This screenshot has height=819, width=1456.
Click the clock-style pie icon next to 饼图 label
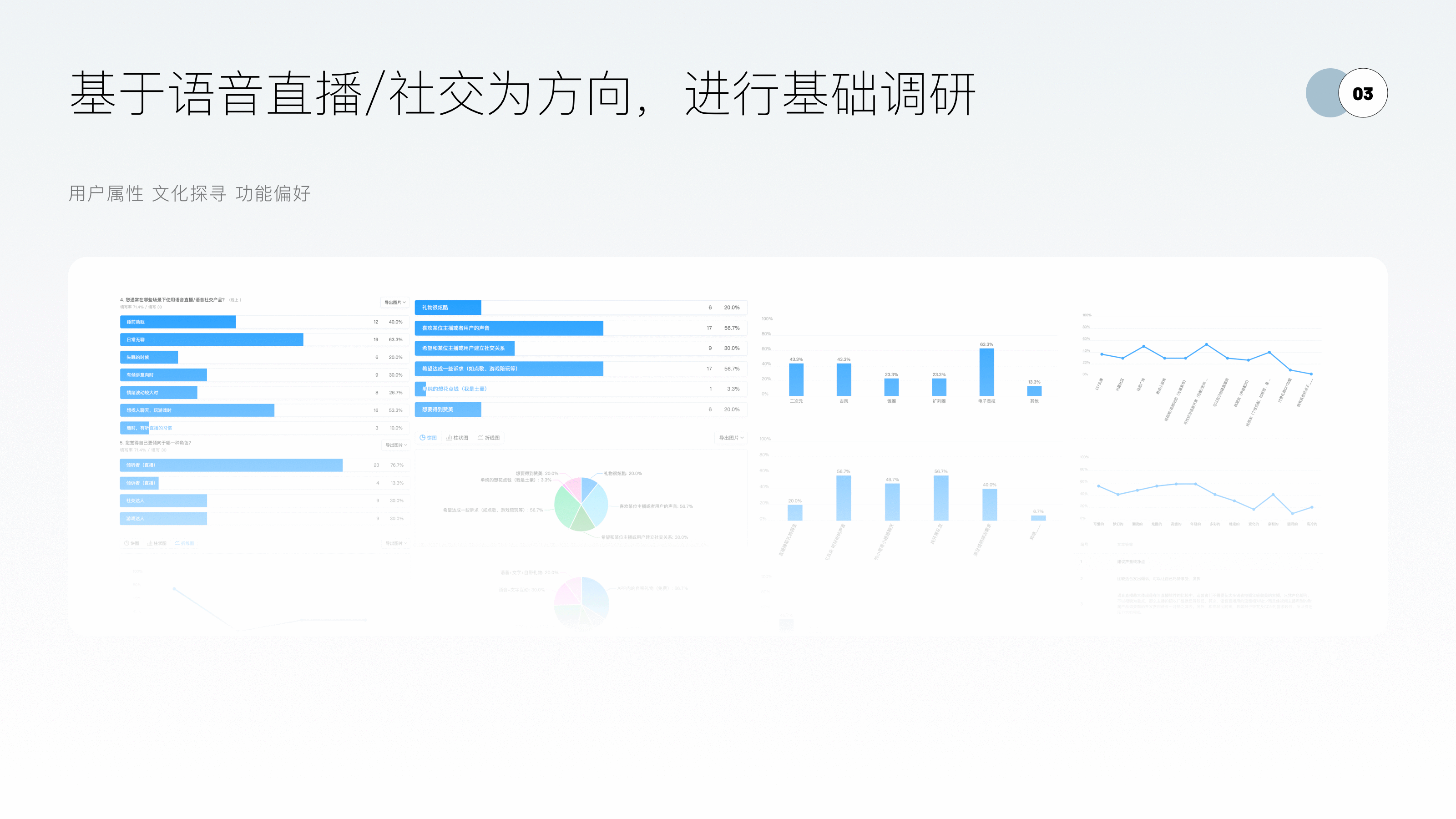(x=422, y=437)
